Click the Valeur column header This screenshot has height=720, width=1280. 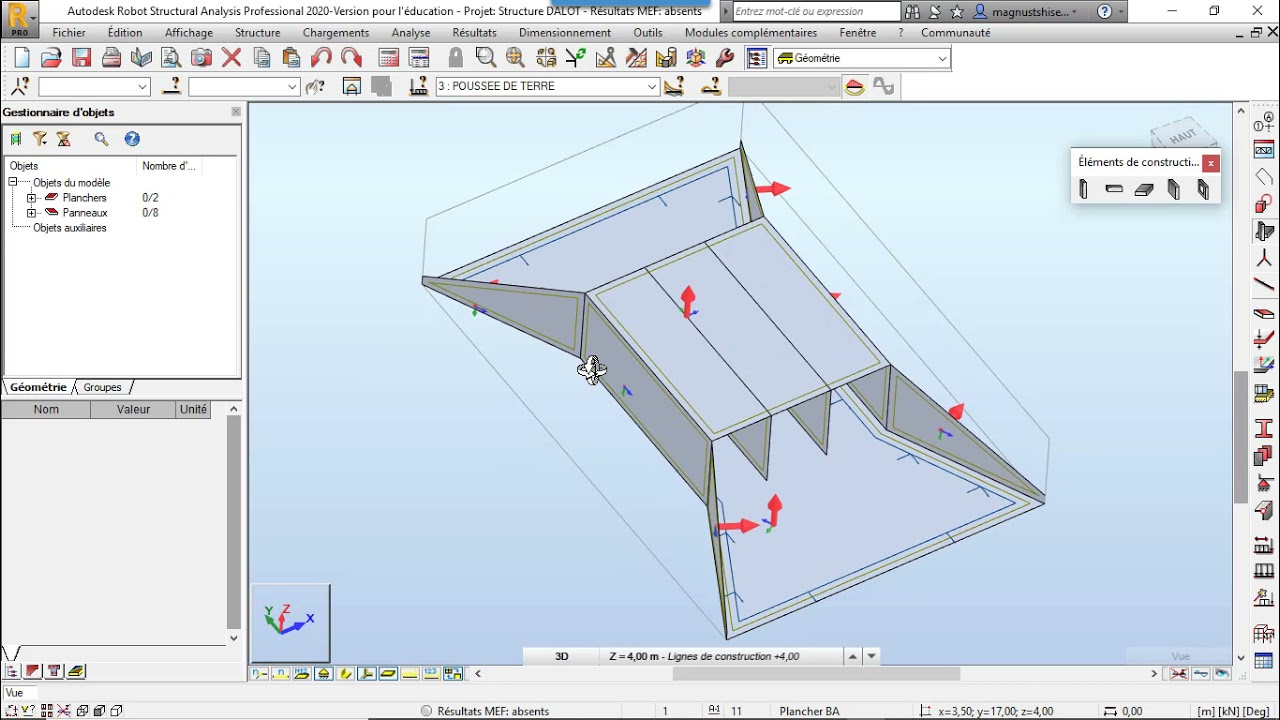133,409
